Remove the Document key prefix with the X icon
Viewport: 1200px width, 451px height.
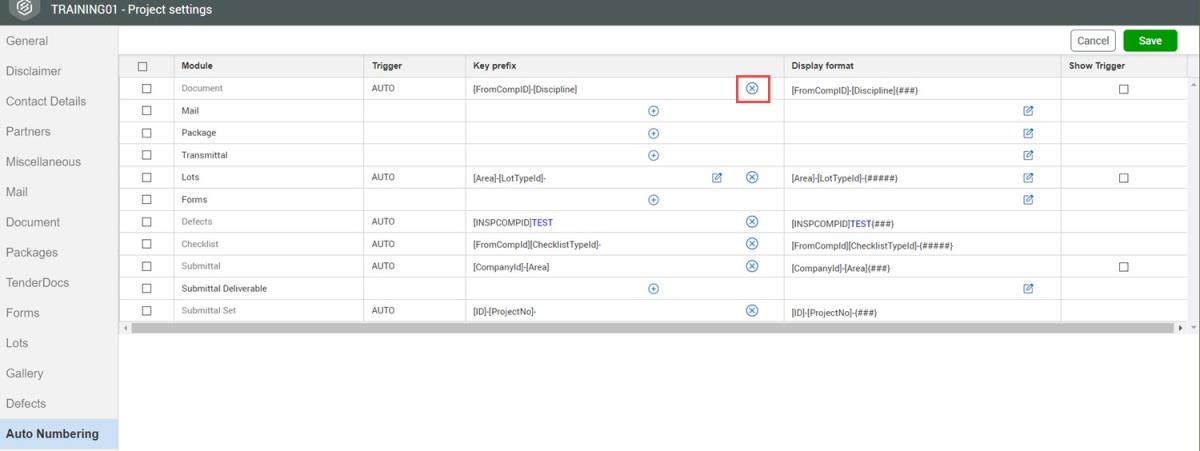click(752, 89)
